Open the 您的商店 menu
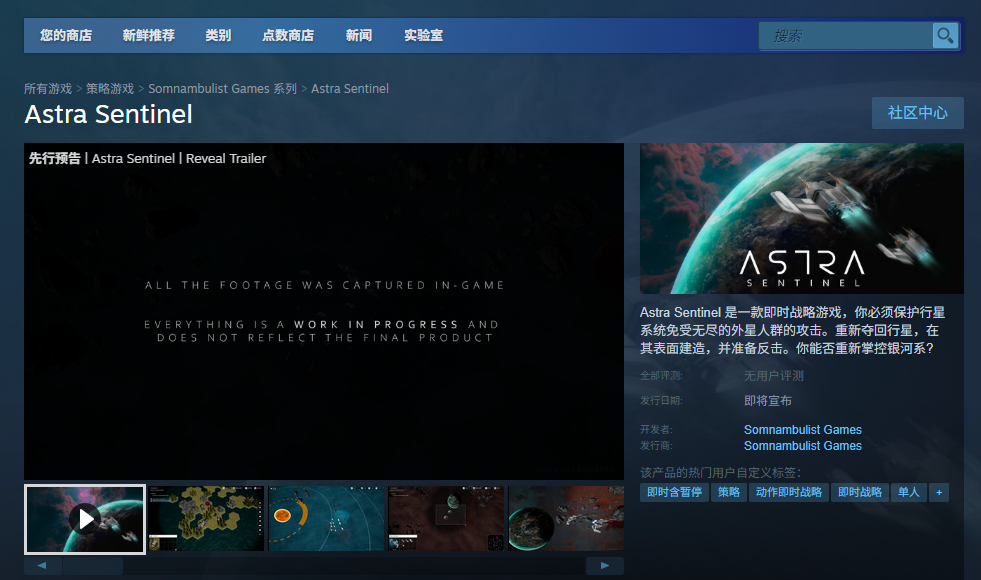Image resolution: width=981 pixels, height=580 pixels. point(65,35)
